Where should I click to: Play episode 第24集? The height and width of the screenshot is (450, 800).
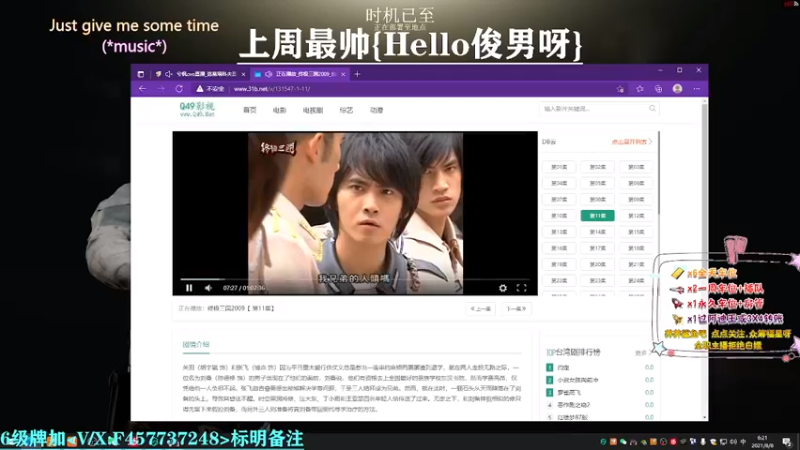[x=636, y=281]
